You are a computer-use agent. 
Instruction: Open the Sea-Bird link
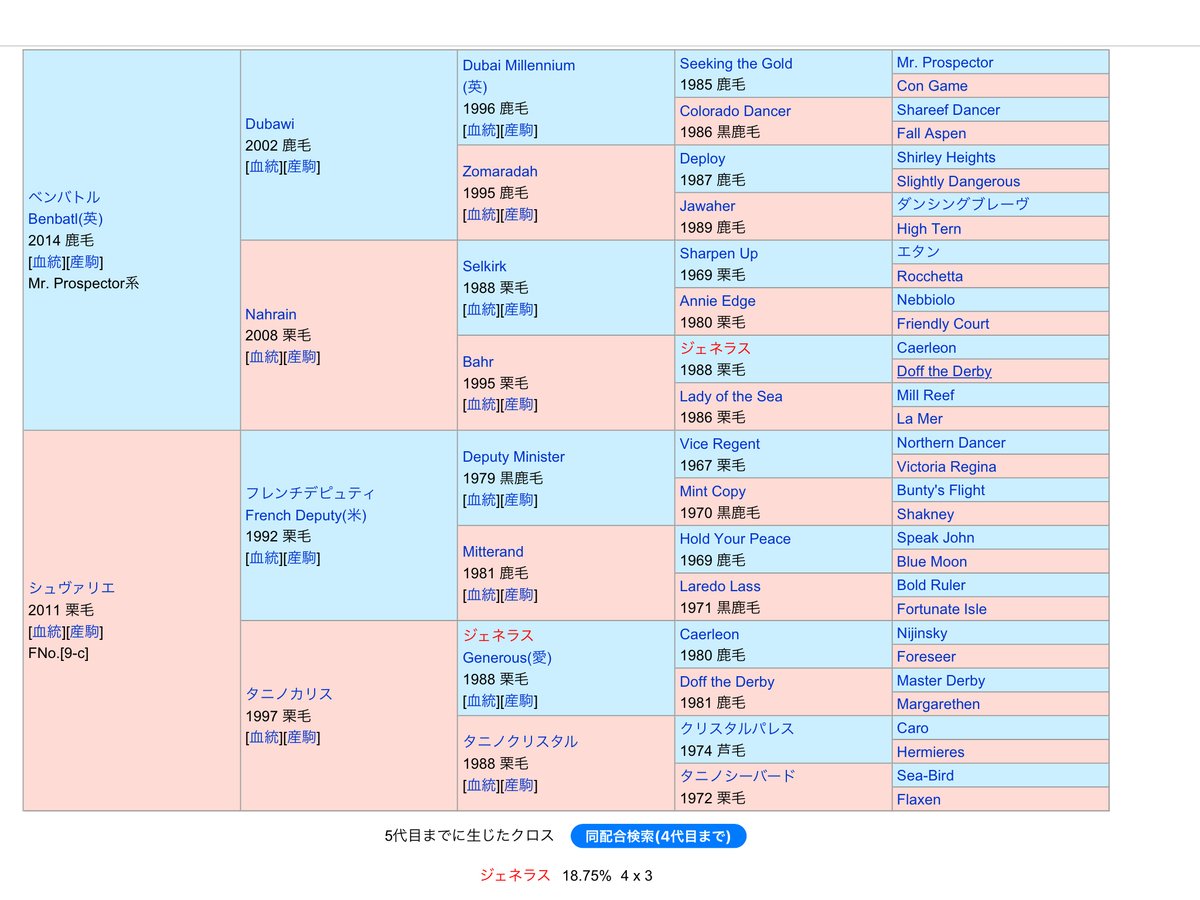925,776
